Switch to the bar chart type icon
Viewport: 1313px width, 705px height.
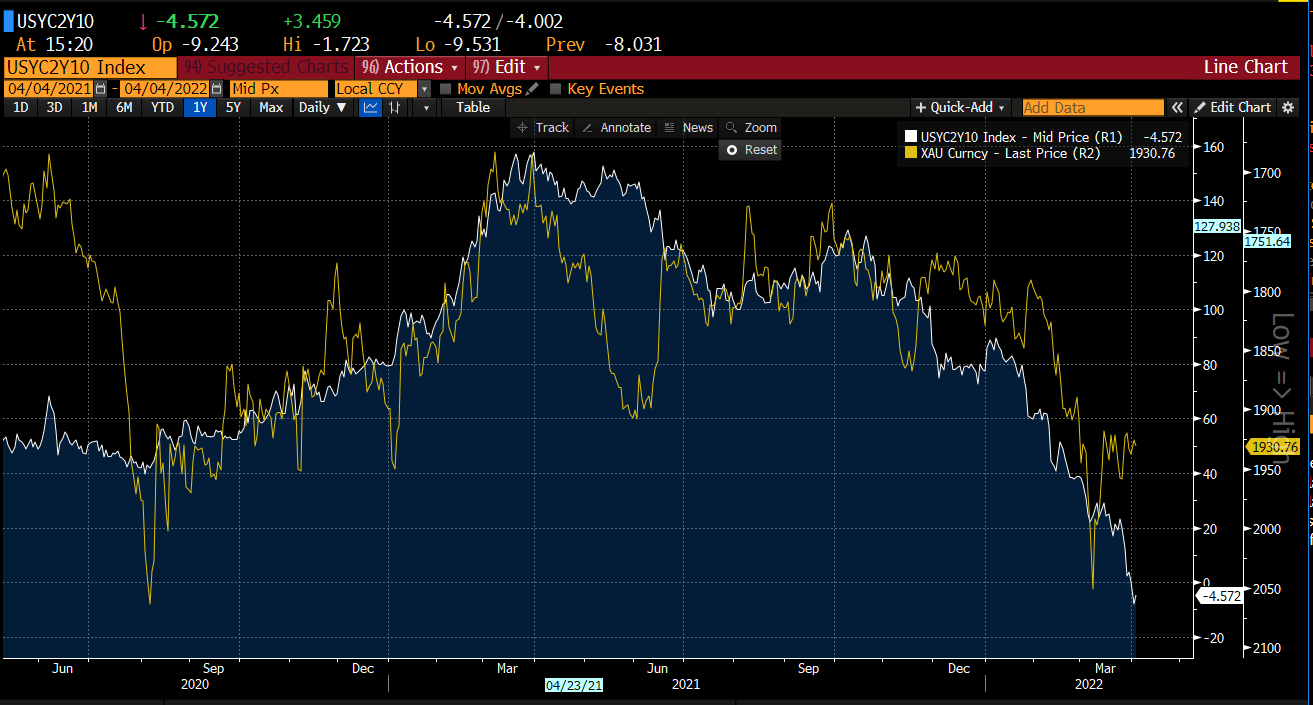(x=396, y=107)
